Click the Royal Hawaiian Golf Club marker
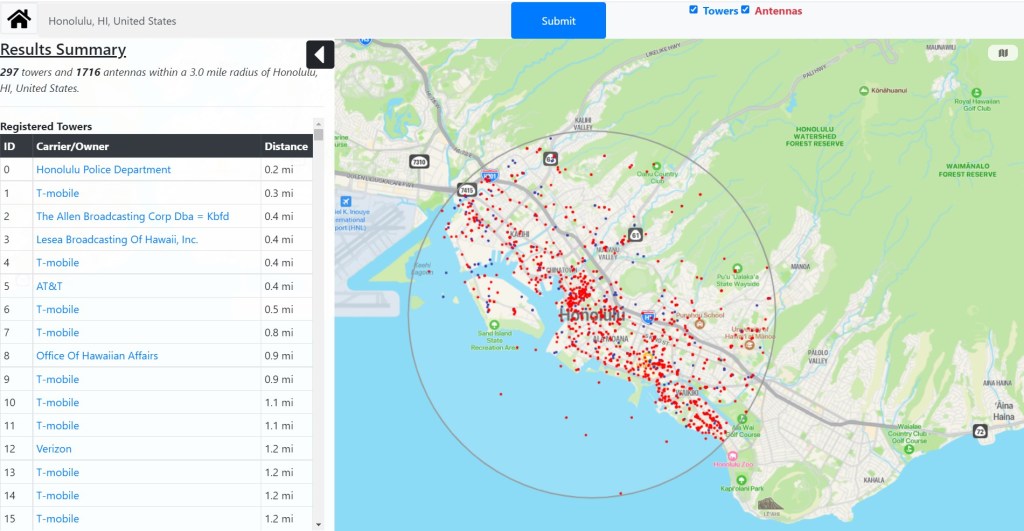 (x=962, y=89)
